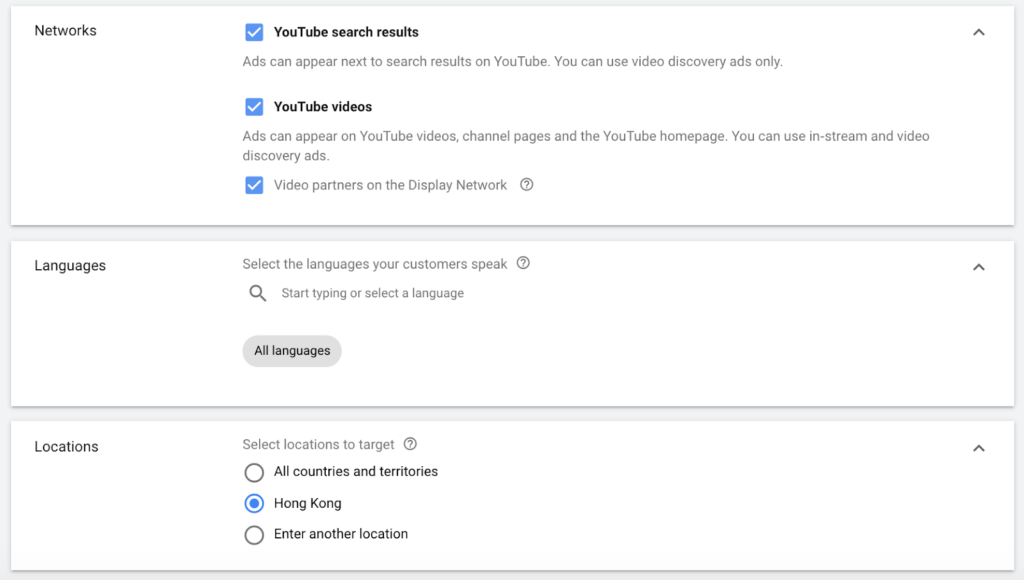Click the Networks section heading
The height and width of the screenshot is (580, 1024).
pos(65,31)
